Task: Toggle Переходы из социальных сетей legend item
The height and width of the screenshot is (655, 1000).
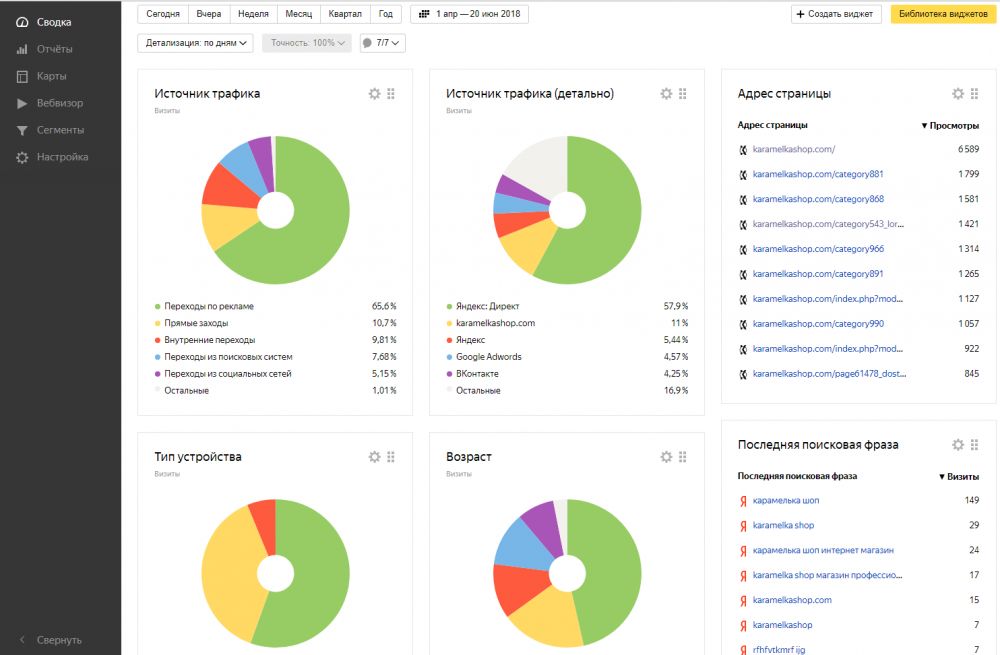Action: click(223, 374)
